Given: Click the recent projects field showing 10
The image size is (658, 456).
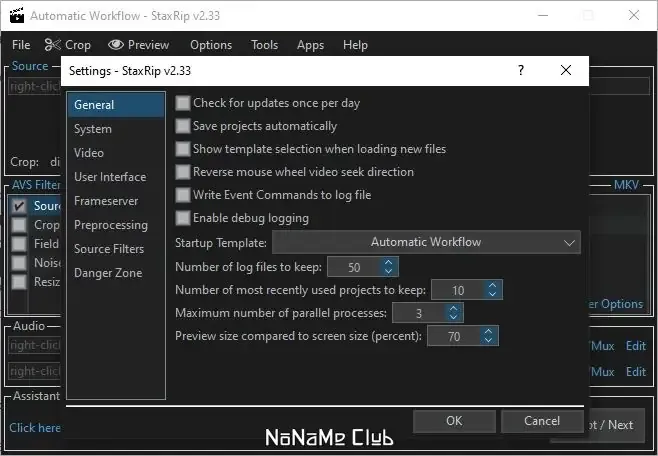Looking at the screenshot, I should pos(459,290).
